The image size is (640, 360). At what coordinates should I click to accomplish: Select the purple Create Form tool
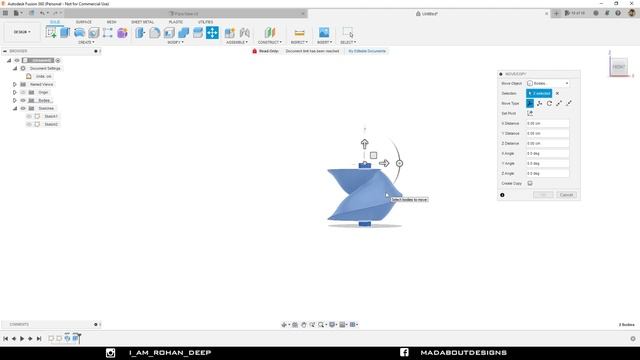(x=122, y=33)
